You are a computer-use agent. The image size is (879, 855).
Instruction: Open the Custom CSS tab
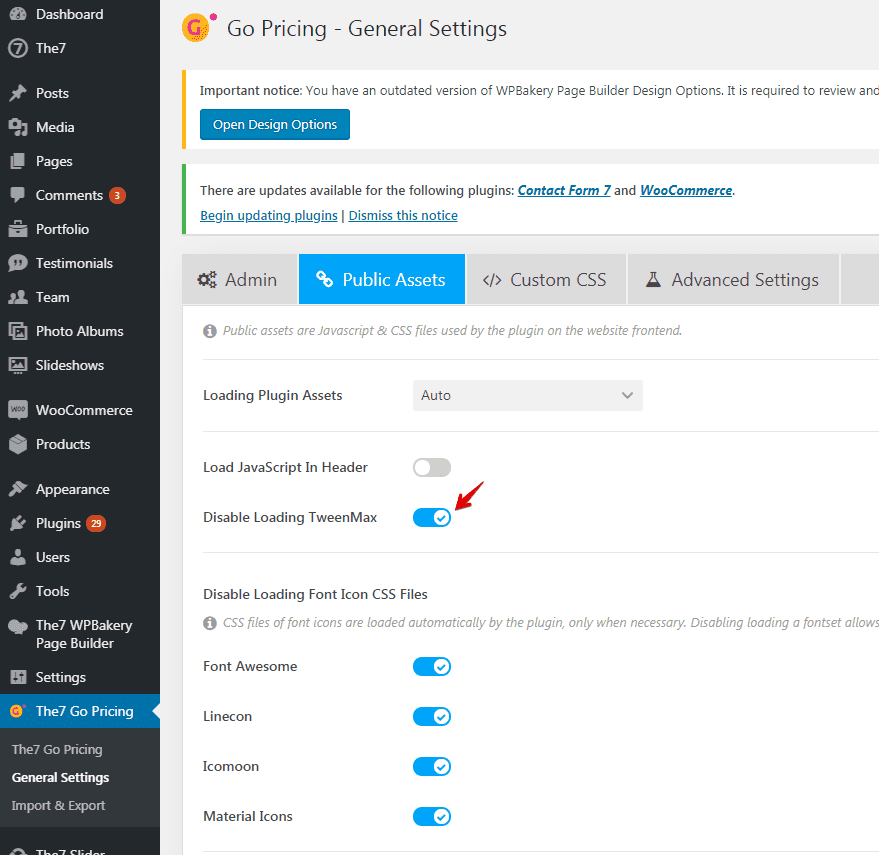pos(546,279)
